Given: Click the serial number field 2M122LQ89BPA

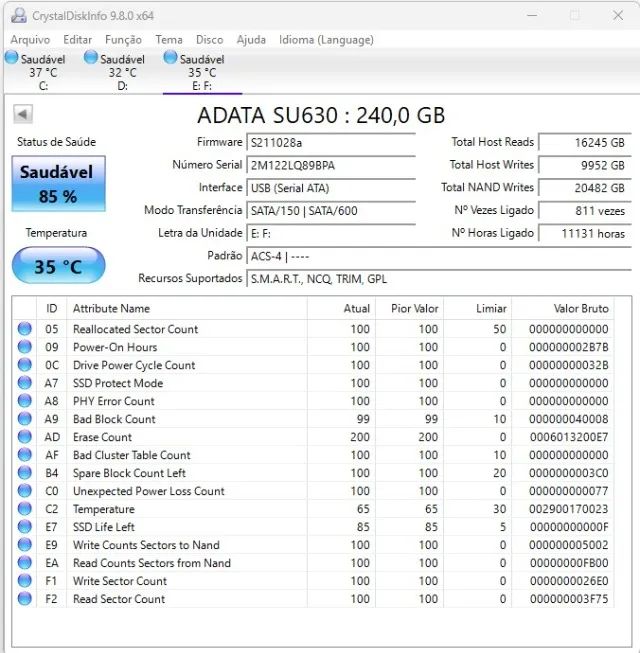Looking at the screenshot, I should (x=331, y=165).
